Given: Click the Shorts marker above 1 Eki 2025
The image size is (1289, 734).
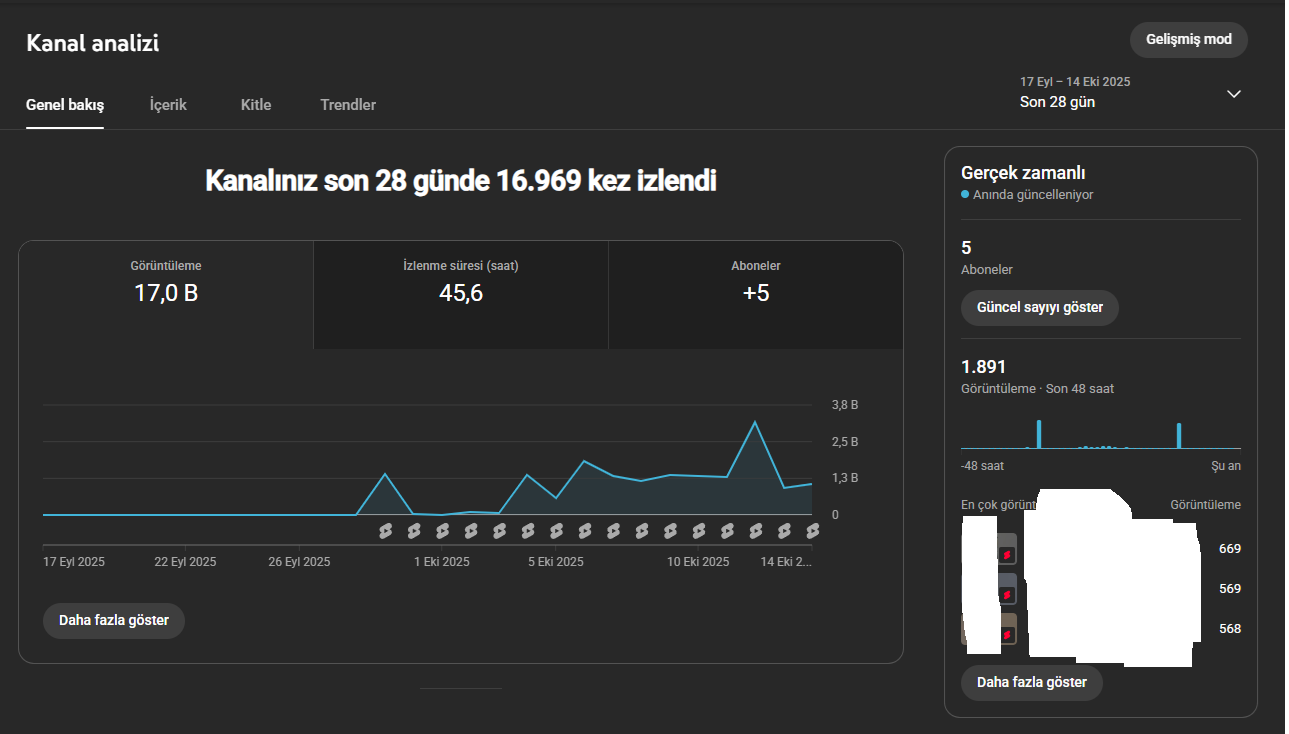Looking at the screenshot, I should click(x=442, y=530).
